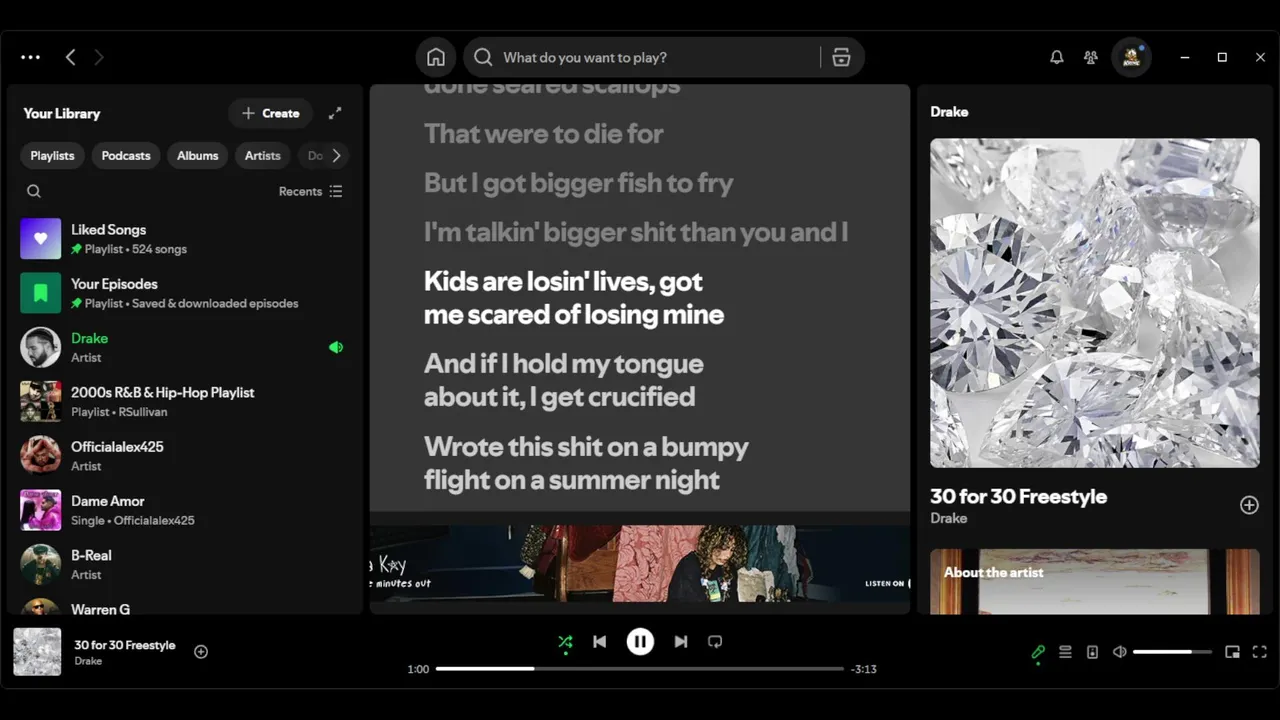Open Warren G library entry
The image size is (1280, 720).
click(x=183, y=605)
